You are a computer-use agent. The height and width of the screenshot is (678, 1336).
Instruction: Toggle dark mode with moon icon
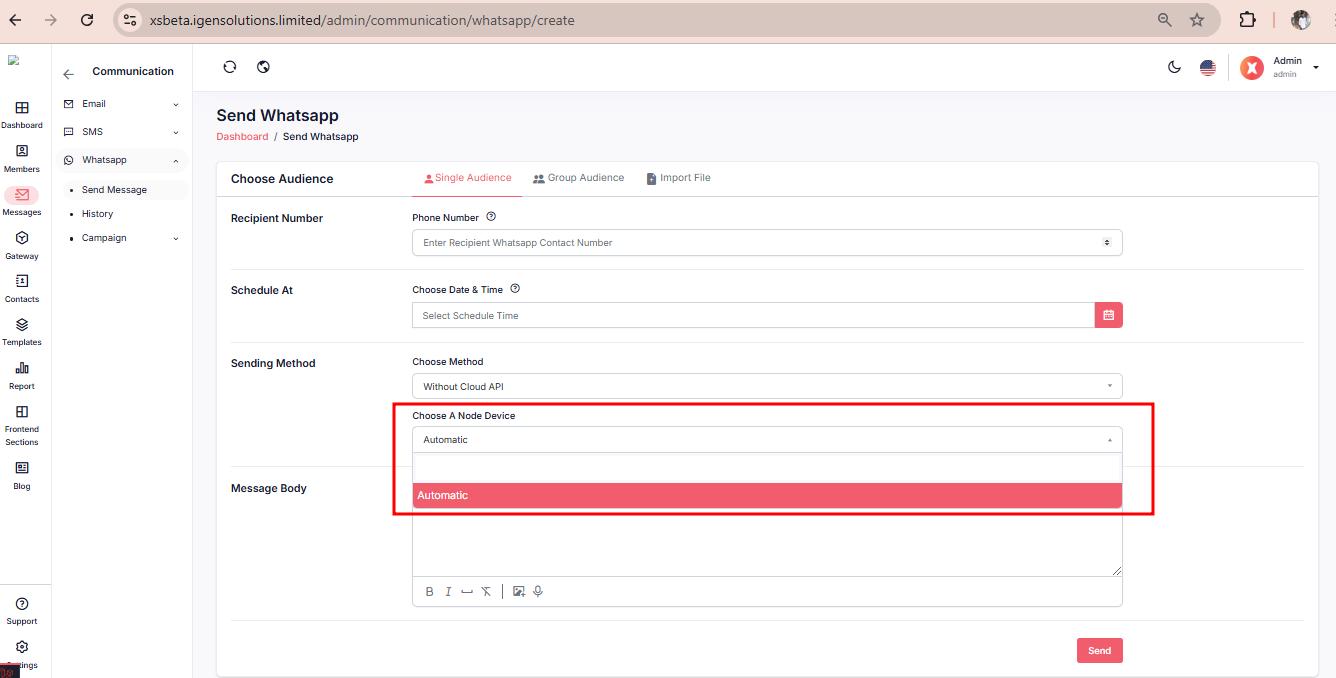1174,67
